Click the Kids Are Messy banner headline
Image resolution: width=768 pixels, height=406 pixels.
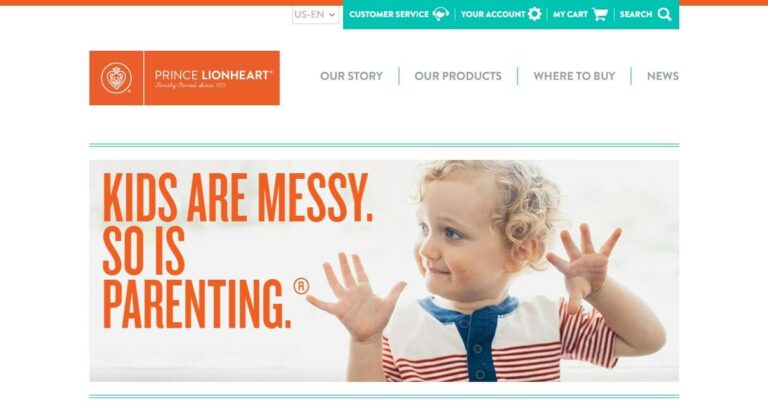237,250
